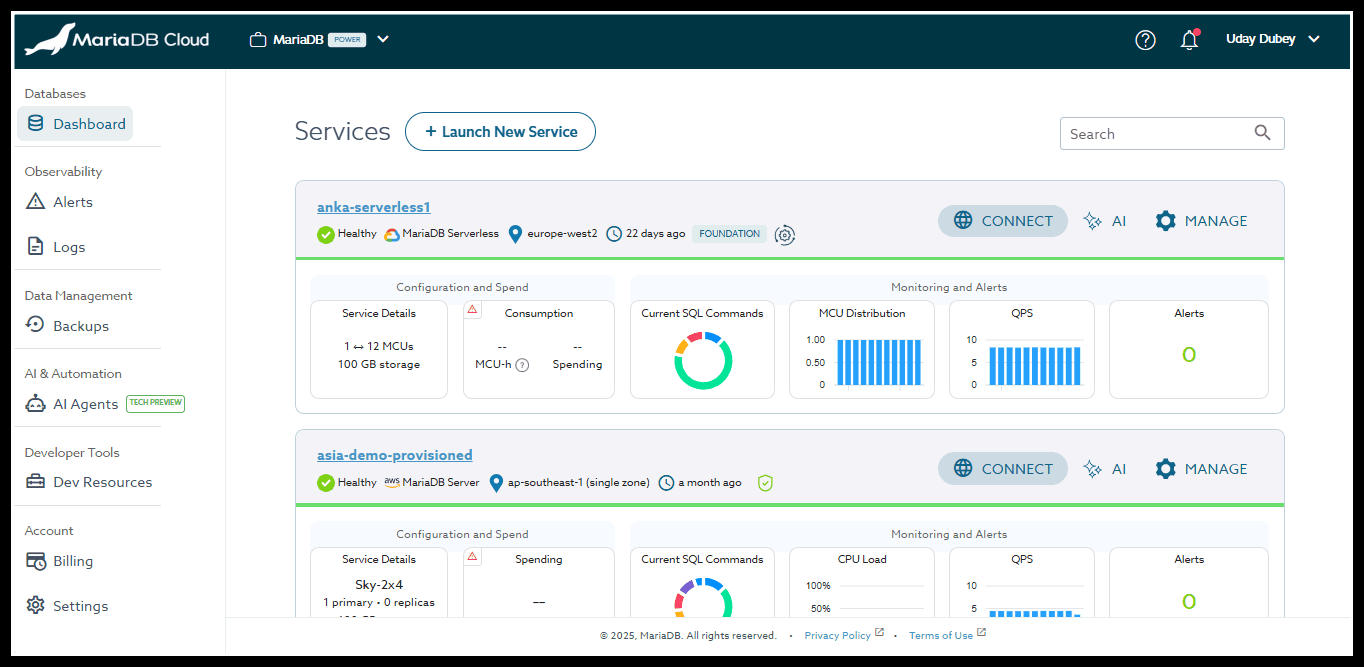Focus the Services search field
Viewport: 1364px width, 667px height.
(x=1172, y=134)
